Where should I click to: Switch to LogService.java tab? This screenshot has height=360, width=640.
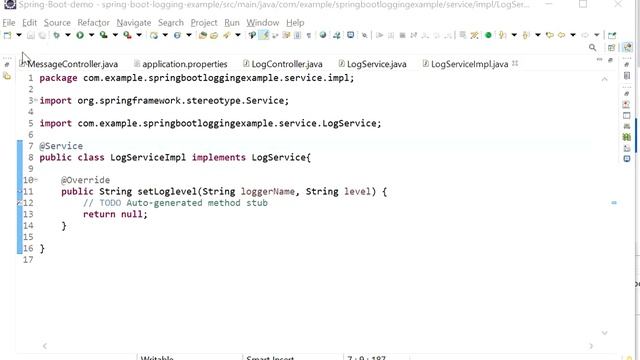click(x=373, y=64)
